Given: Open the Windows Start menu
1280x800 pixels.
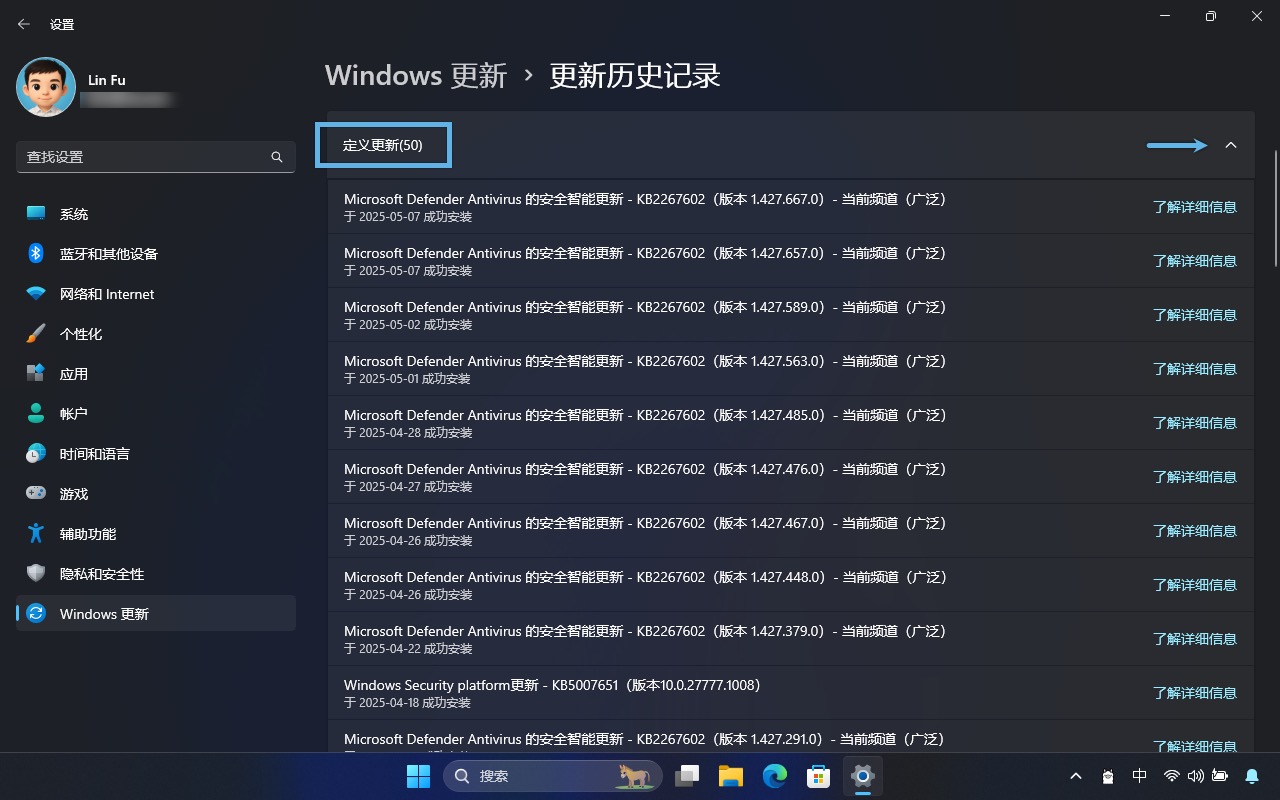Looking at the screenshot, I should pos(418,776).
